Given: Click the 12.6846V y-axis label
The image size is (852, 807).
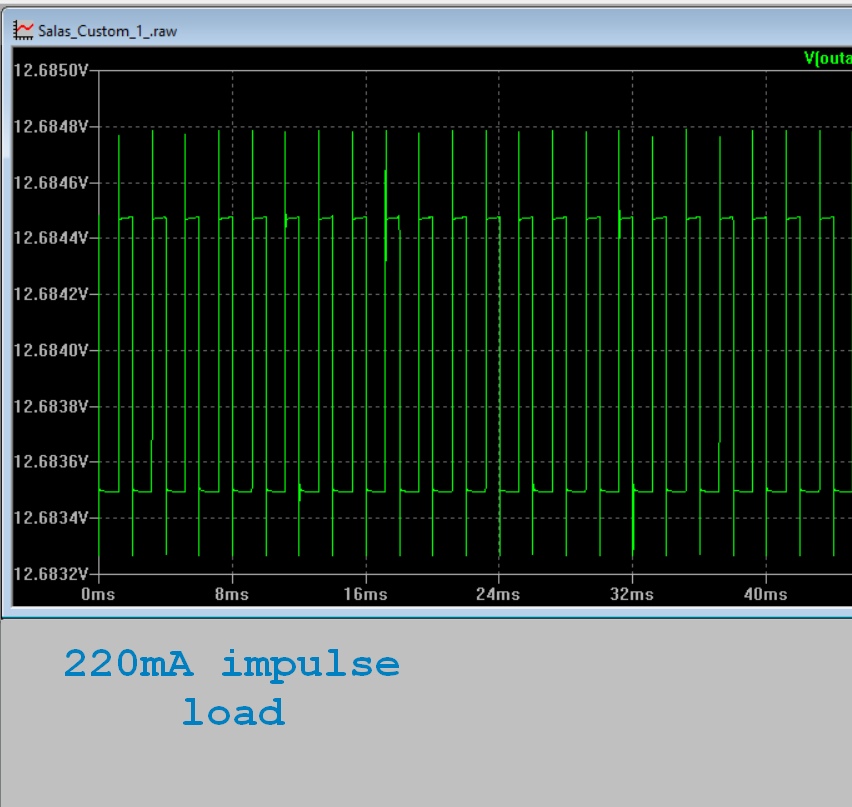Looking at the screenshot, I should (x=51, y=183).
